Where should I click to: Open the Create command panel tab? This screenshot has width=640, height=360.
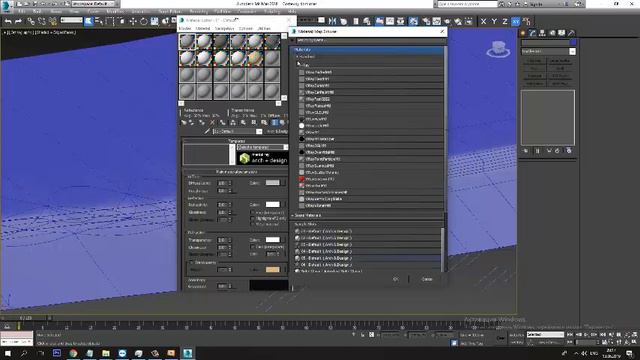(x=523, y=33)
